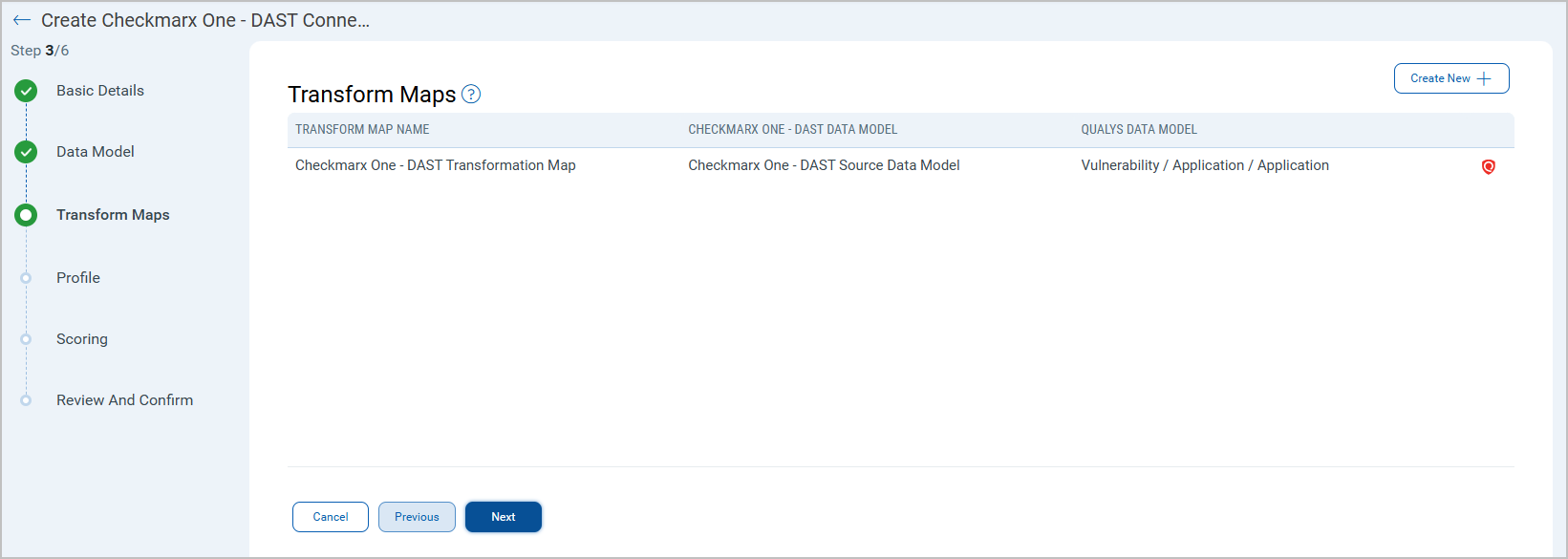Select Checkmarx One - DAST Source Data Model cell
This screenshot has width=1568, height=559.
824,165
